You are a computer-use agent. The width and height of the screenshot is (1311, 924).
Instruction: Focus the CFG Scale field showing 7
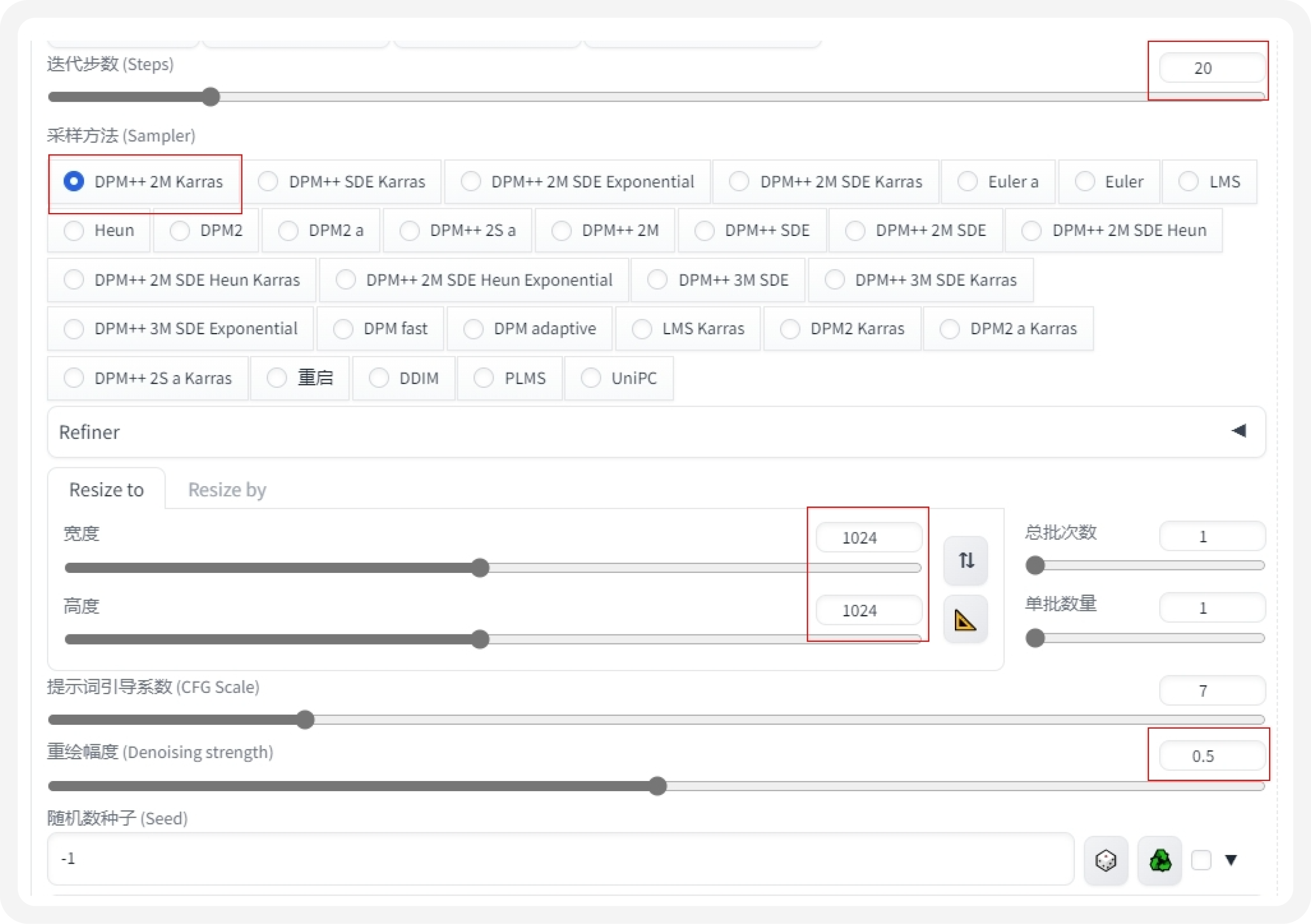click(x=1212, y=691)
